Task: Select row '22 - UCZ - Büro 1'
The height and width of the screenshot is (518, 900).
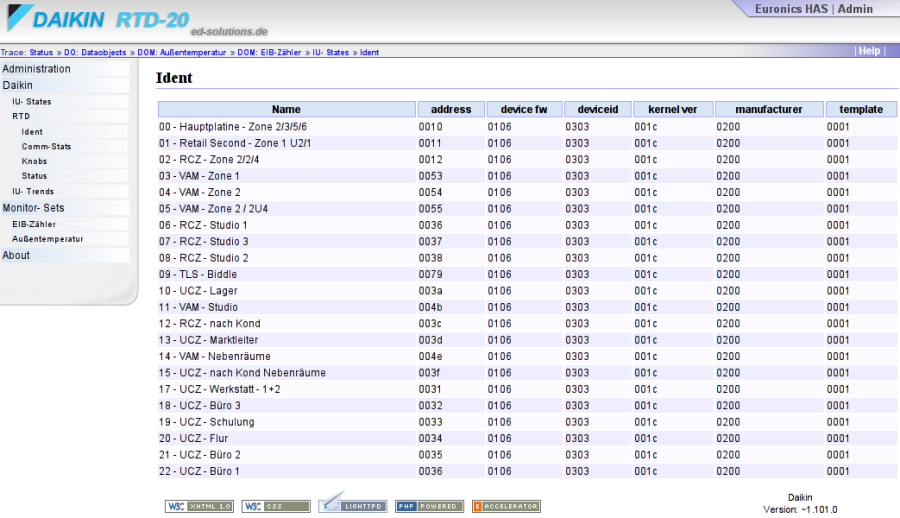Action: pos(527,471)
